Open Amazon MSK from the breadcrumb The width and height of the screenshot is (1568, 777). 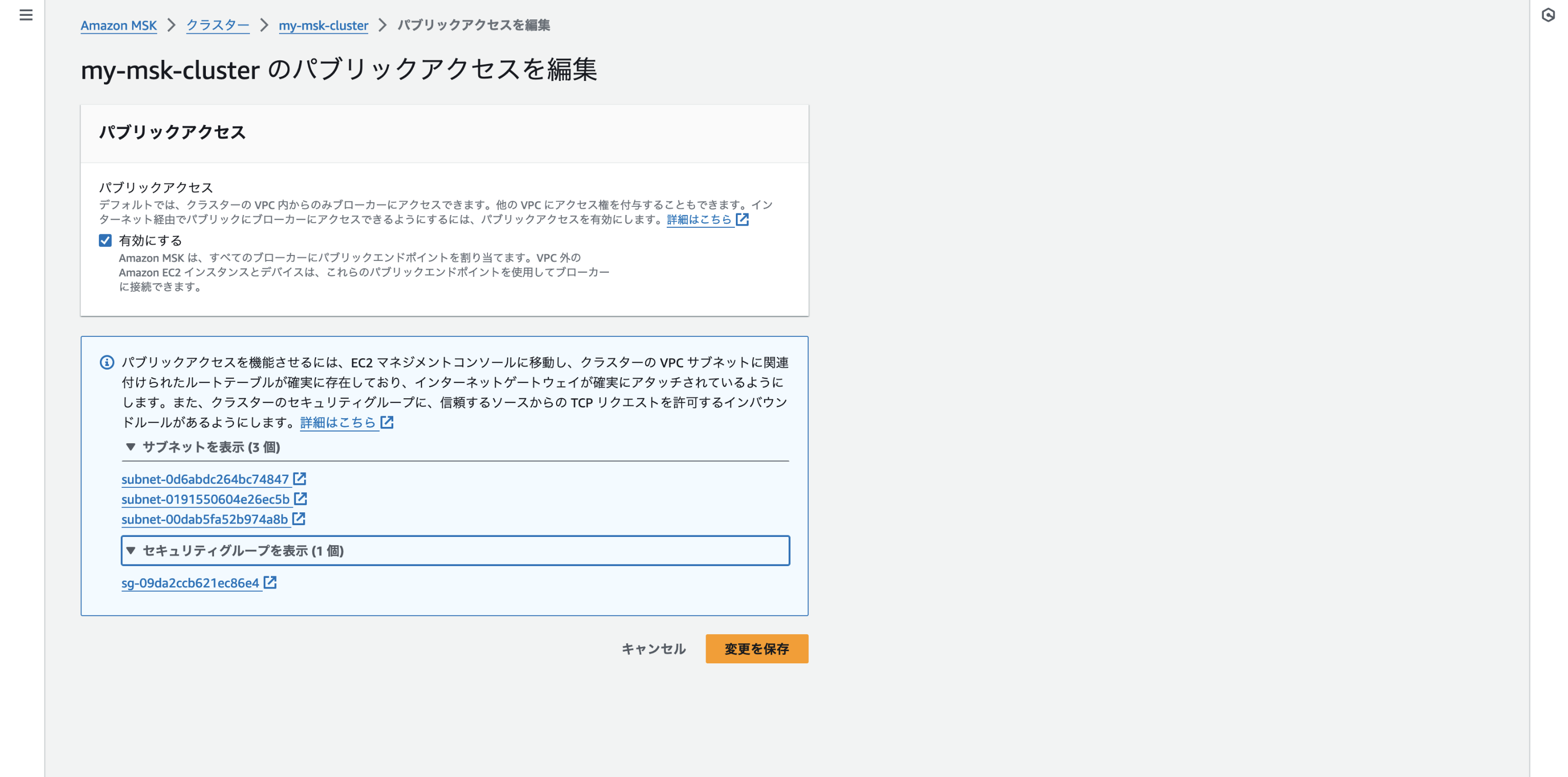tap(119, 26)
